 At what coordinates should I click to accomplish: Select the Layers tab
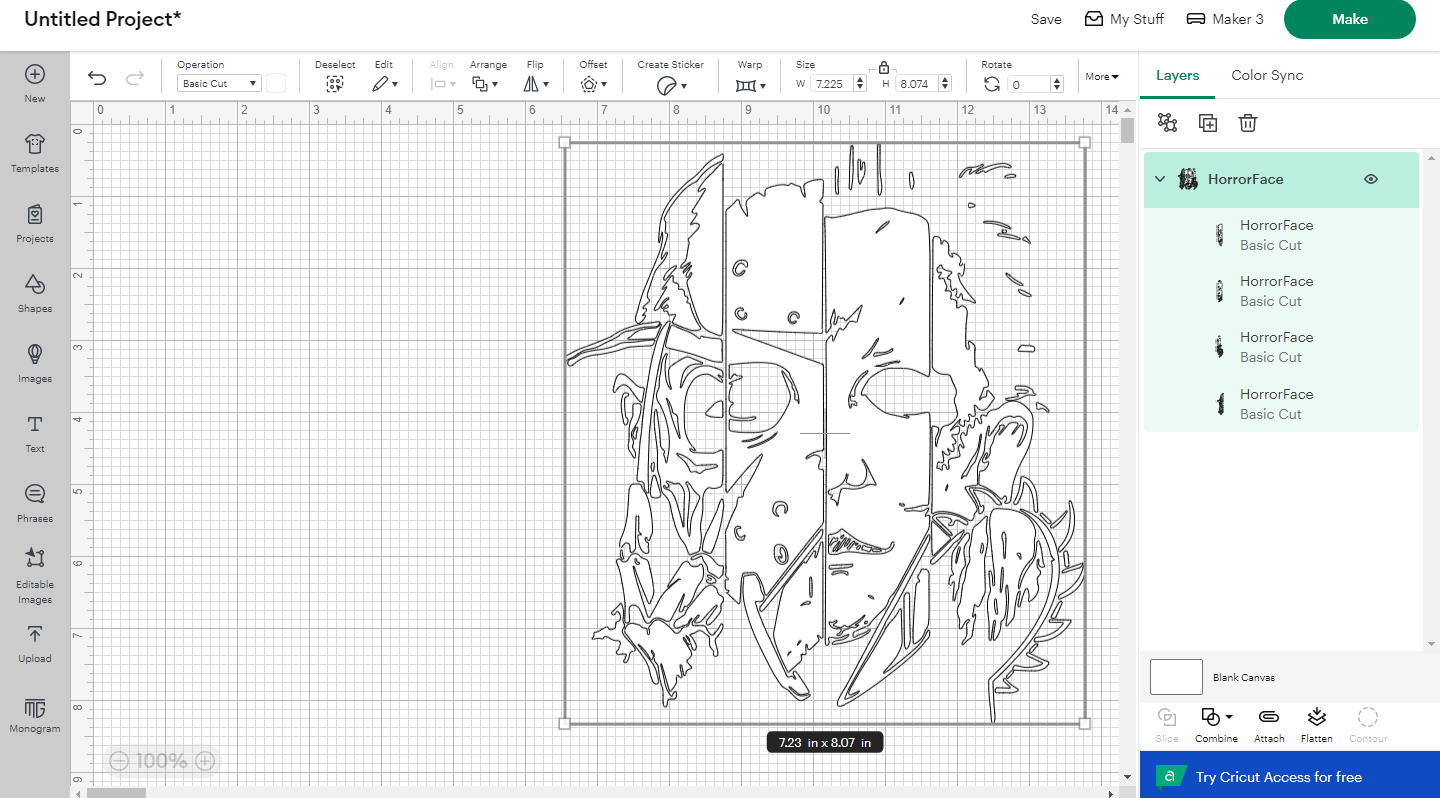[x=1177, y=75]
